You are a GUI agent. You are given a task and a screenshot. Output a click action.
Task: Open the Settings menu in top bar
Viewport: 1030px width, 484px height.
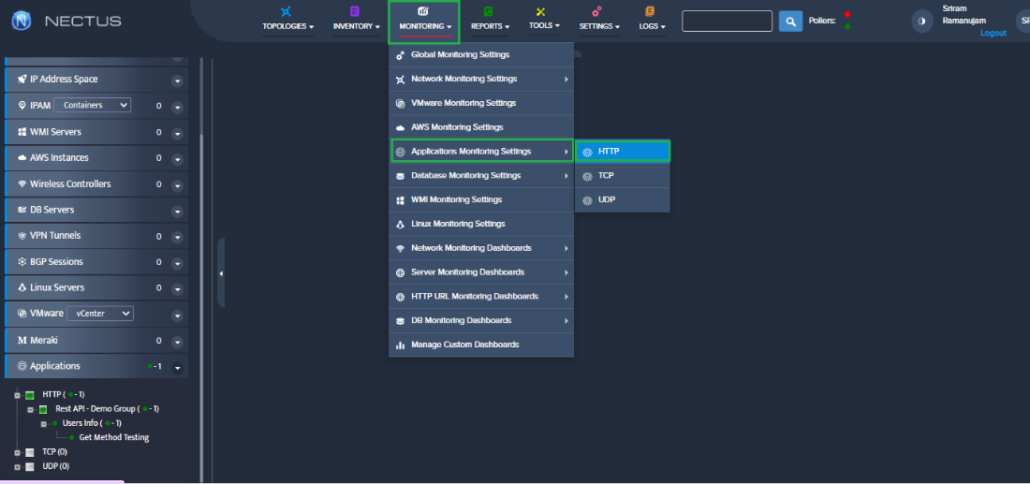599,19
